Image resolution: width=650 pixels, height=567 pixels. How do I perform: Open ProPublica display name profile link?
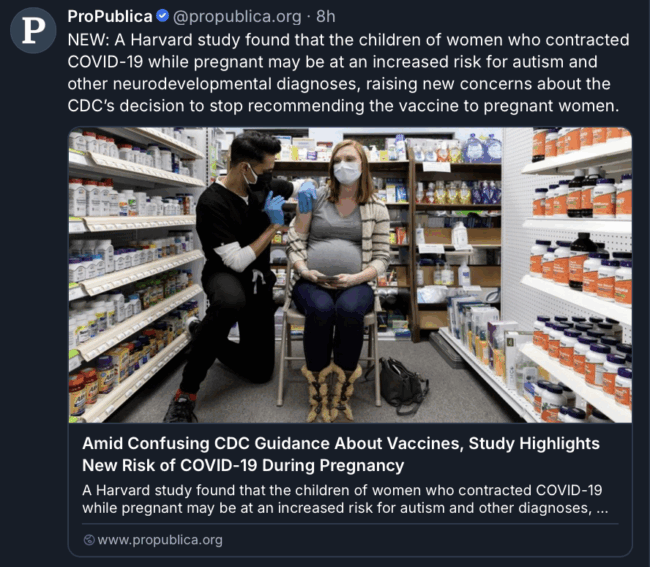click(x=110, y=17)
